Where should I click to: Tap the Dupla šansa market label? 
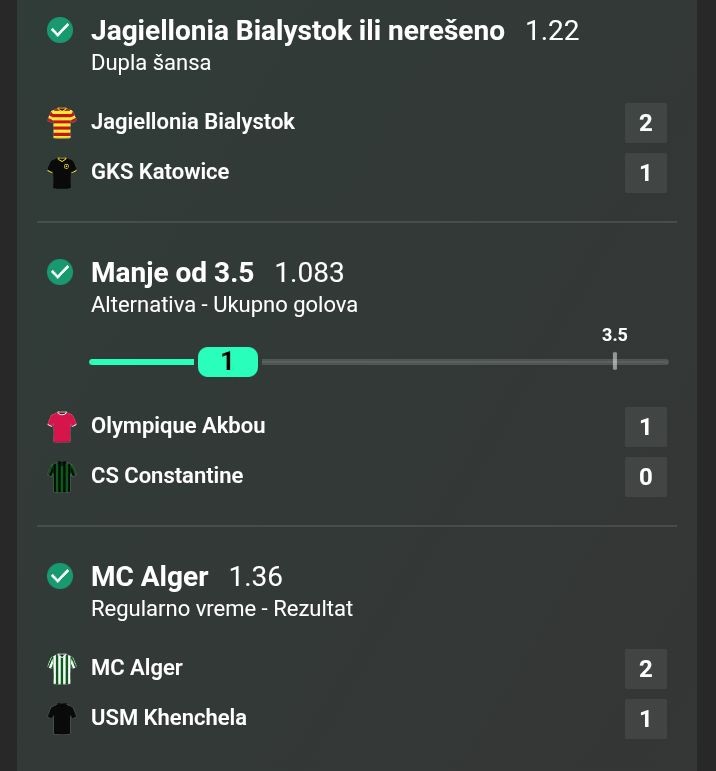(151, 63)
